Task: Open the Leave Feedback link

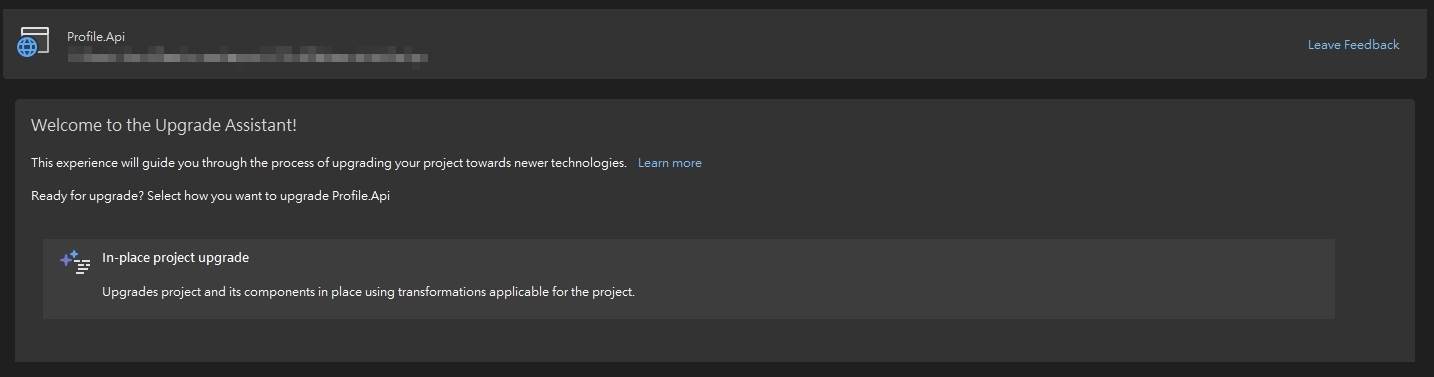Action: (x=1353, y=44)
